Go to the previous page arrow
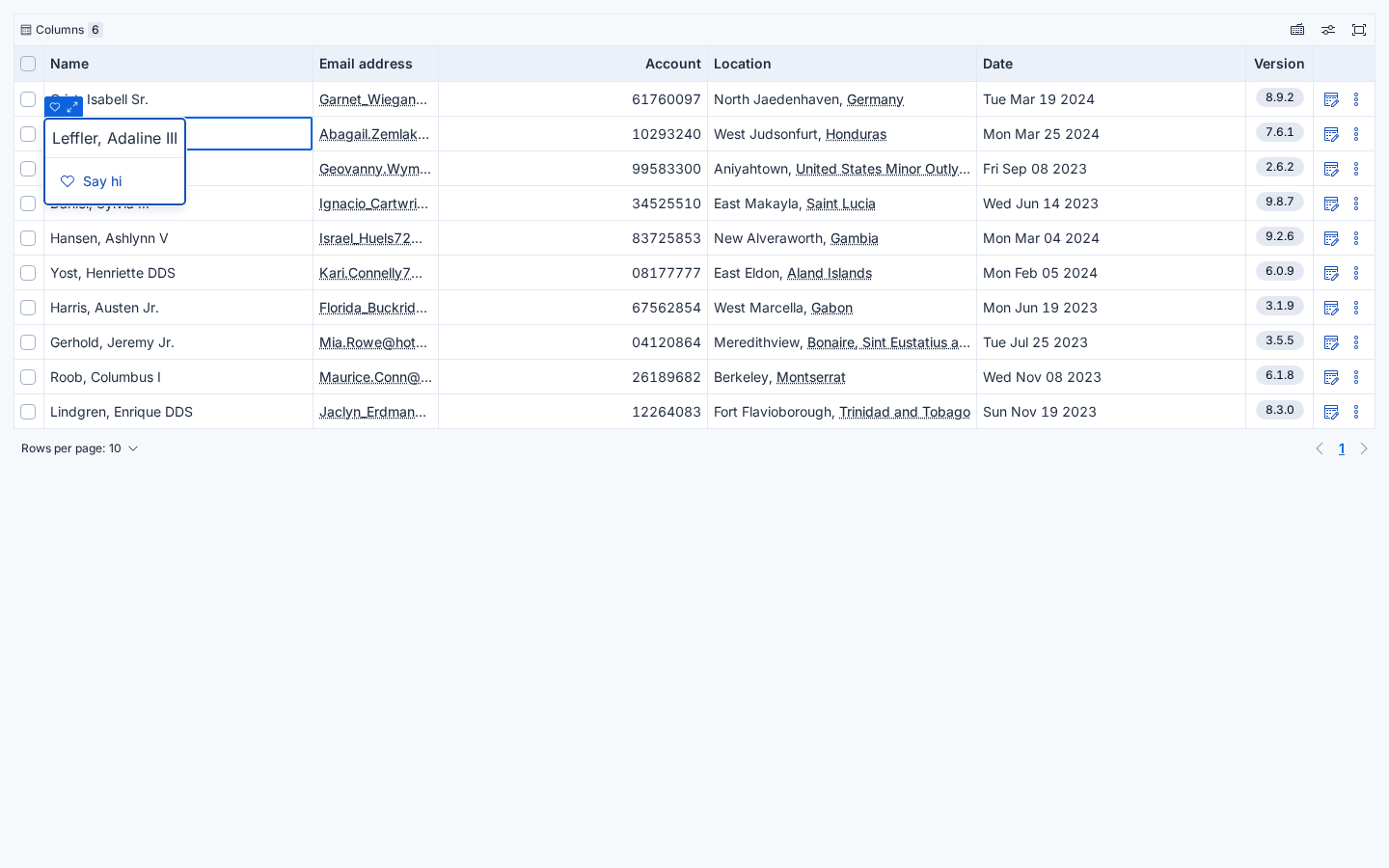This screenshot has width=1389, height=868. [x=1320, y=448]
